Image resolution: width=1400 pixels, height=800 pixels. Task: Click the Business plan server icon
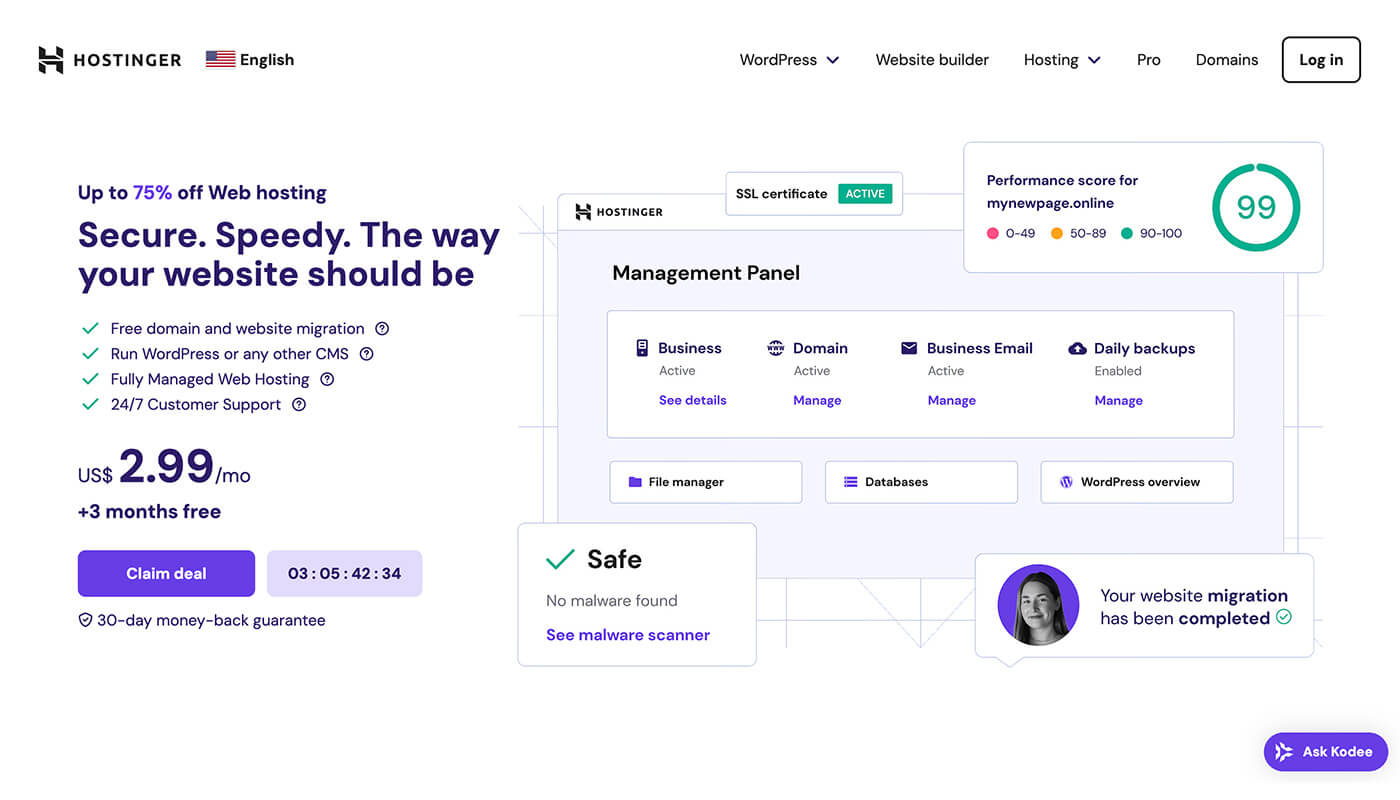[x=642, y=348]
